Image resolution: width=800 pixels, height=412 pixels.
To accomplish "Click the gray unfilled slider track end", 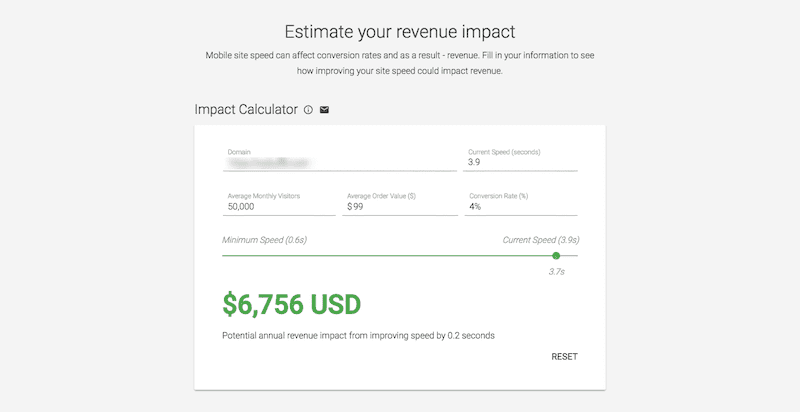I will tap(569, 255).
